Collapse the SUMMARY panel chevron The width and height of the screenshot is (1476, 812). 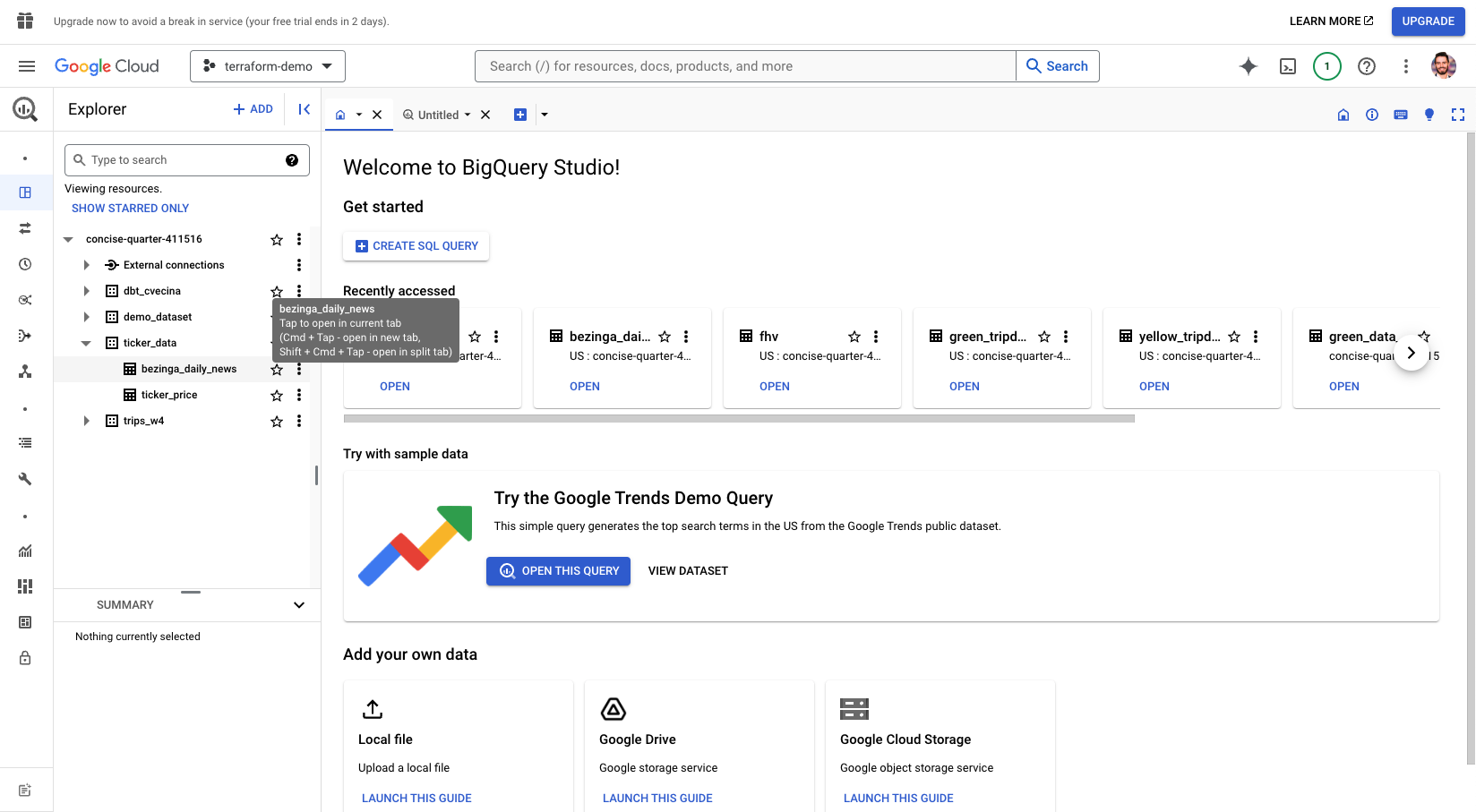pyautogui.click(x=299, y=605)
